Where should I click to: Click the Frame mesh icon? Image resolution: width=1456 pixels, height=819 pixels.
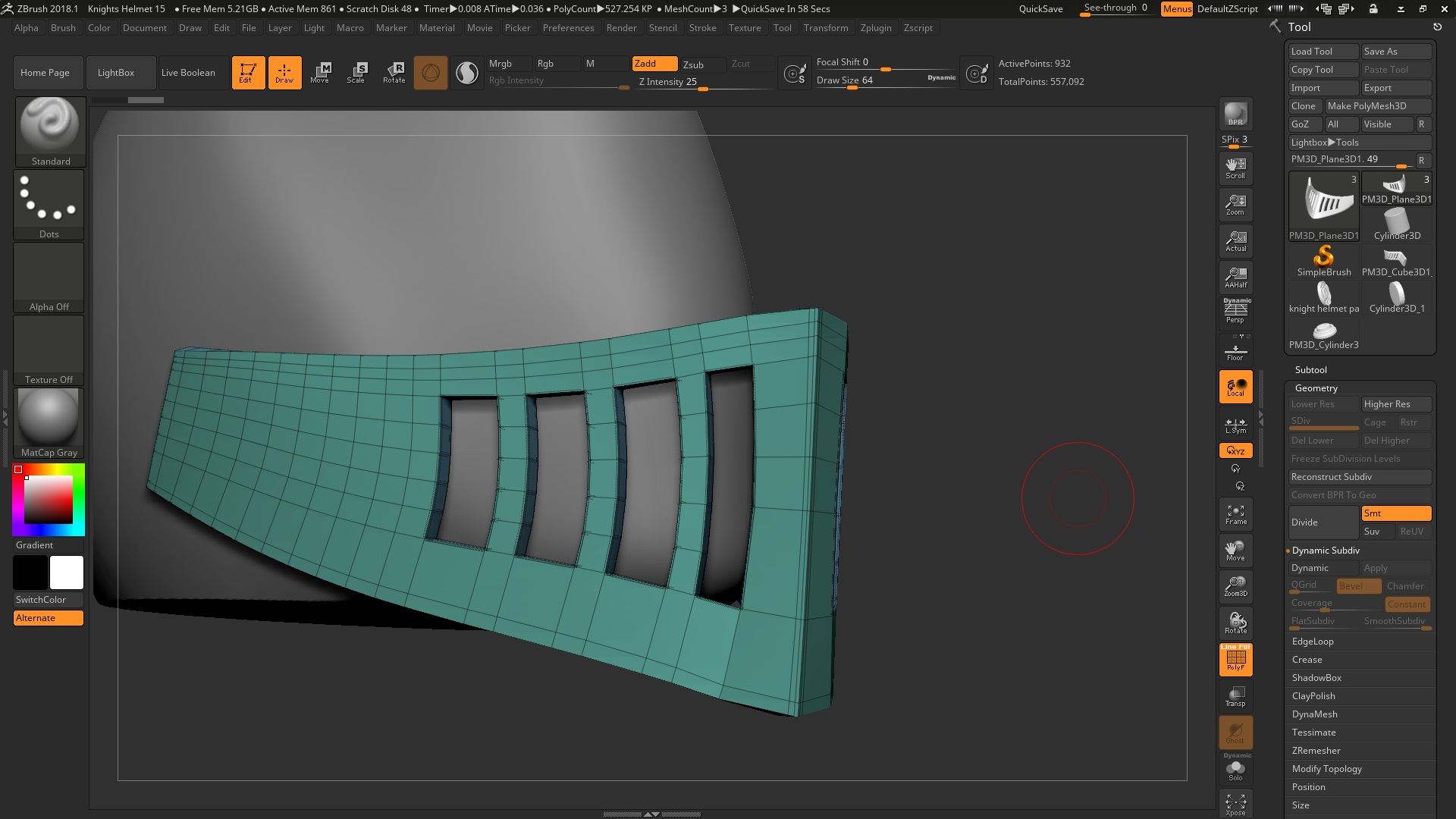tap(1235, 514)
